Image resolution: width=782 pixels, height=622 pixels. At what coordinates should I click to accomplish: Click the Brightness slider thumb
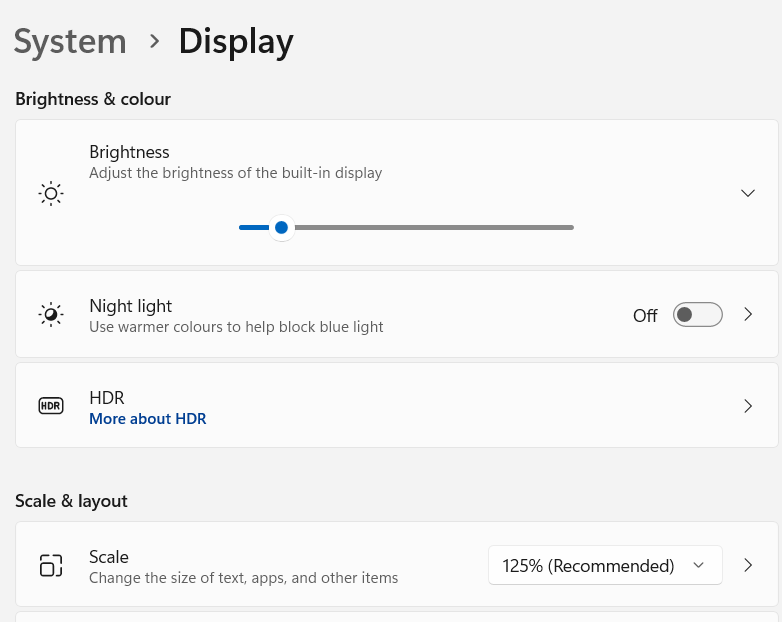click(x=281, y=228)
